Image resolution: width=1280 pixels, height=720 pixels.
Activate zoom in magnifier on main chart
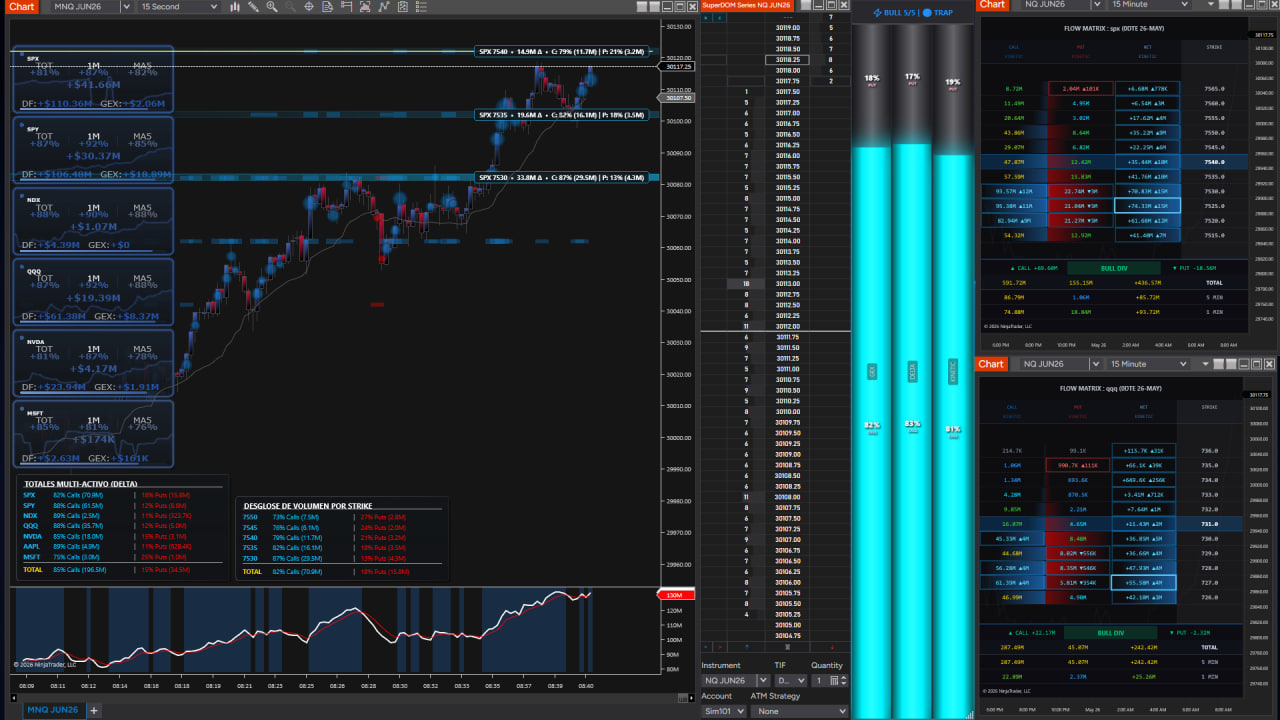(272, 7)
